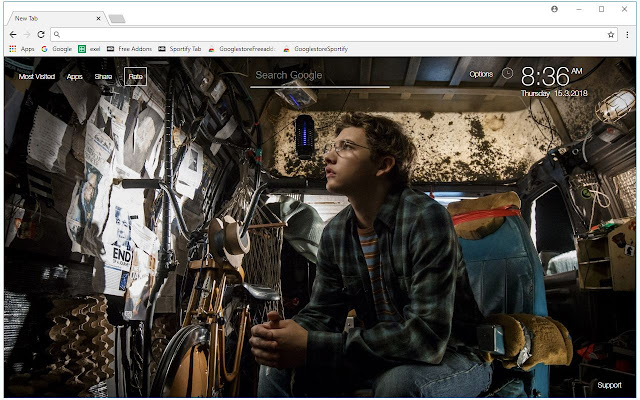Open a new browser tab button
640x400 pixels.
[117, 19]
